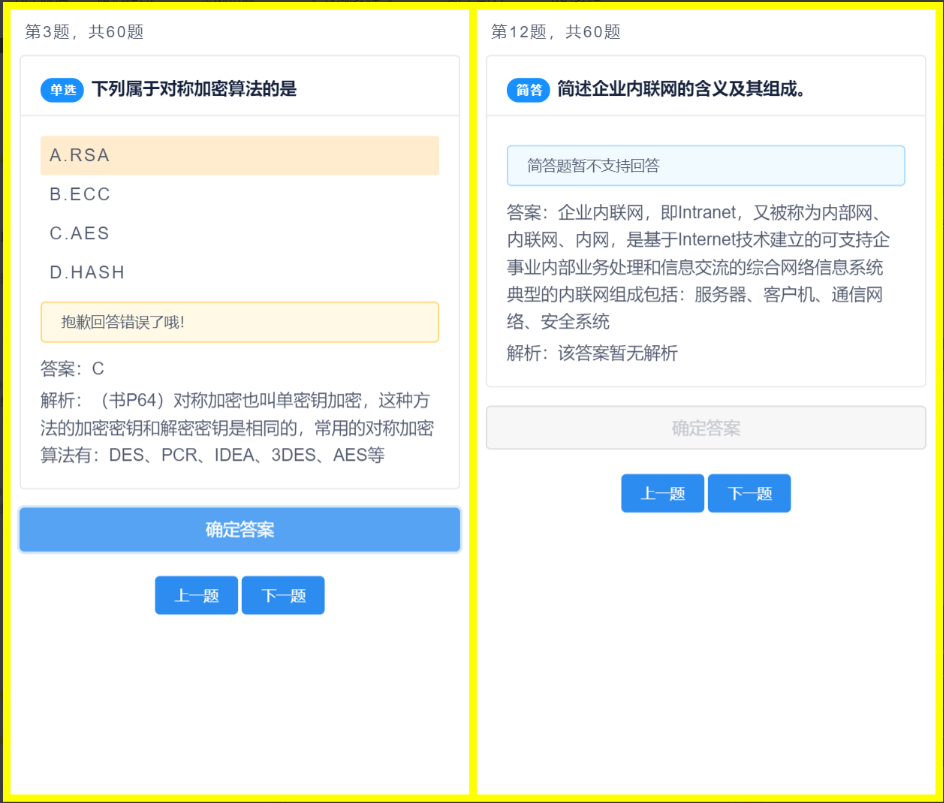Click the 解析：该答案暂无解析 text
The width and height of the screenshot is (944, 803).
coord(592,353)
